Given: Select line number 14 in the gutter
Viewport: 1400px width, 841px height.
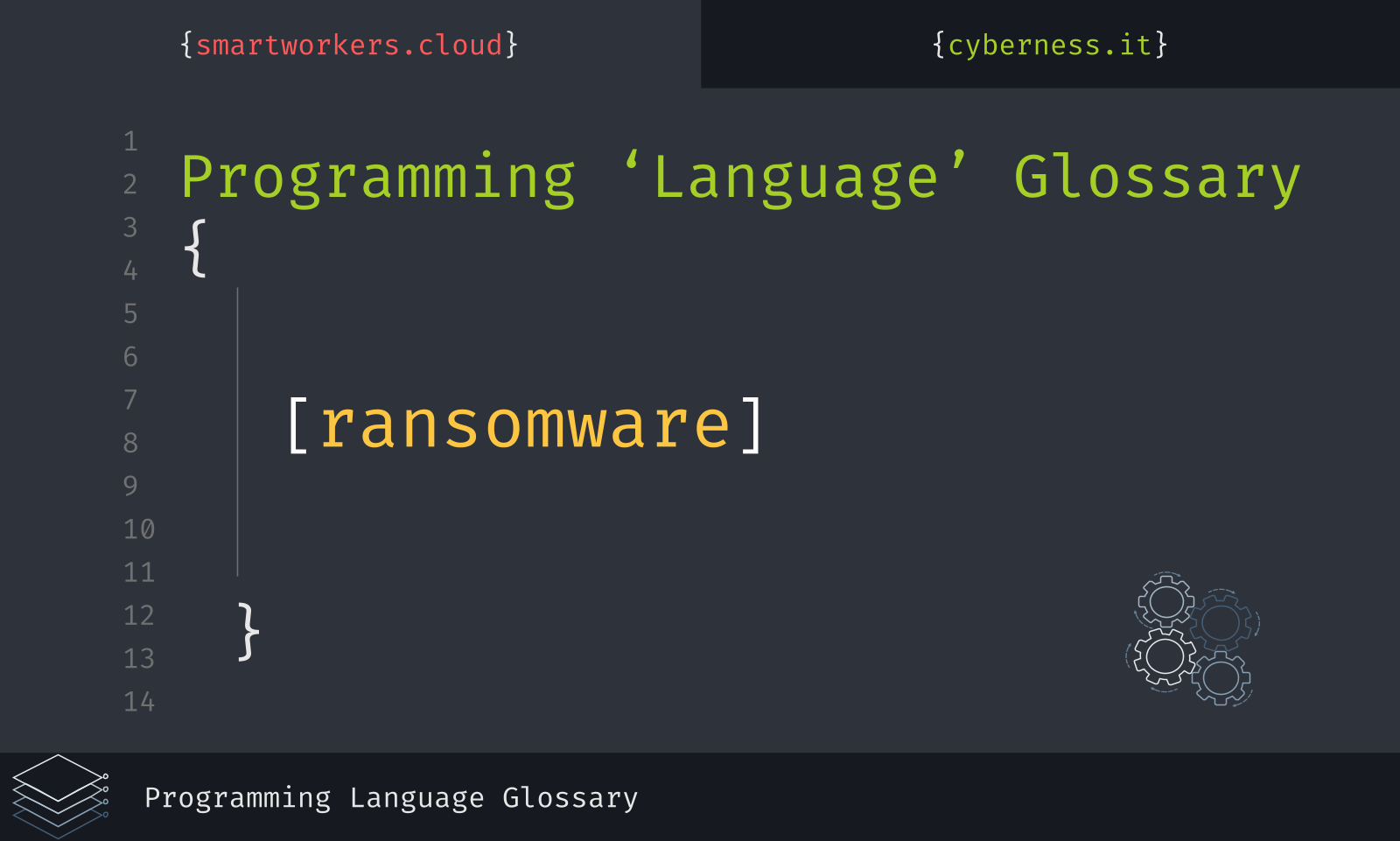Looking at the screenshot, I should point(139,702).
